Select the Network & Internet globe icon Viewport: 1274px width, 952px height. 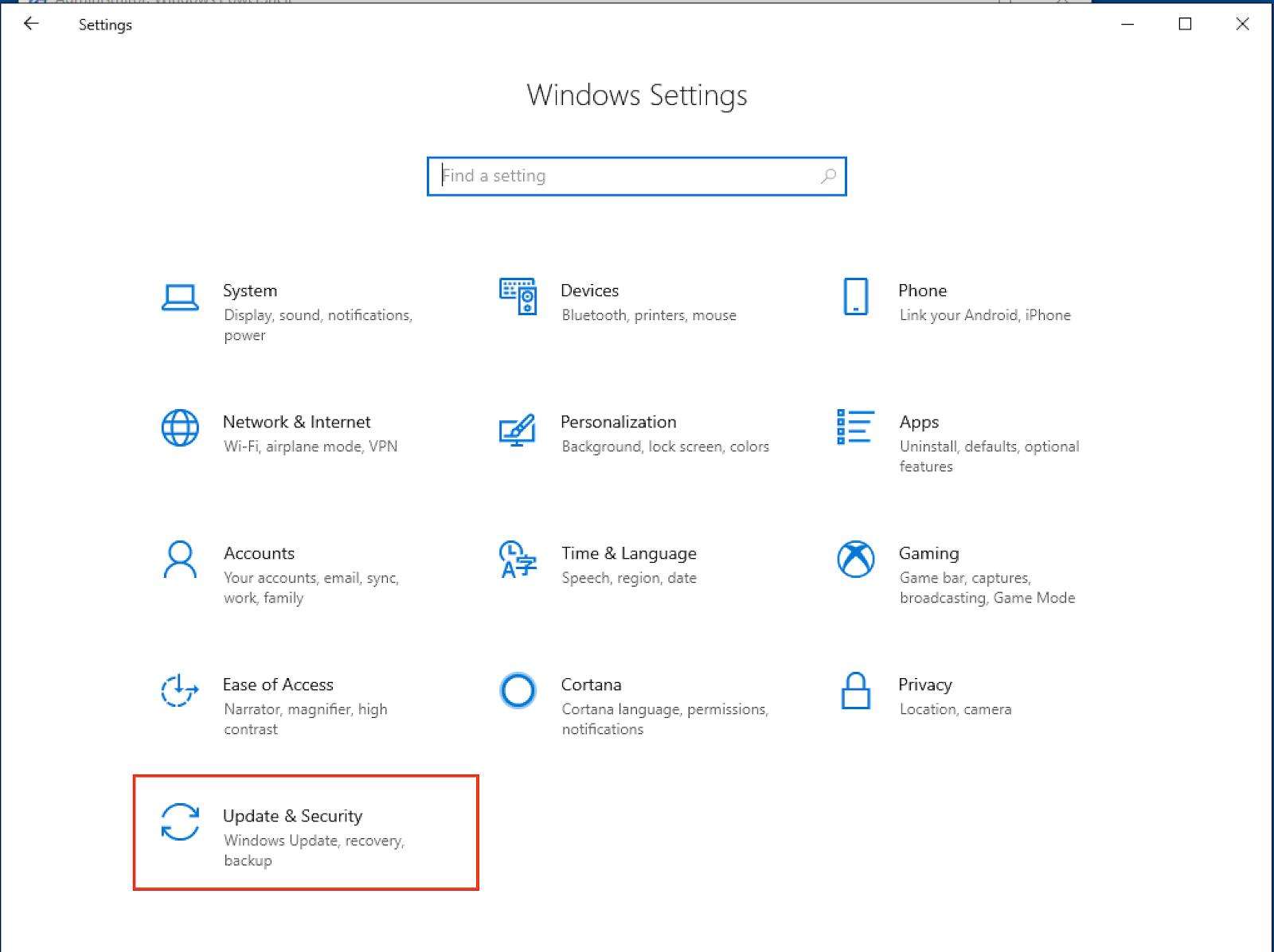(x=180, y=427)
